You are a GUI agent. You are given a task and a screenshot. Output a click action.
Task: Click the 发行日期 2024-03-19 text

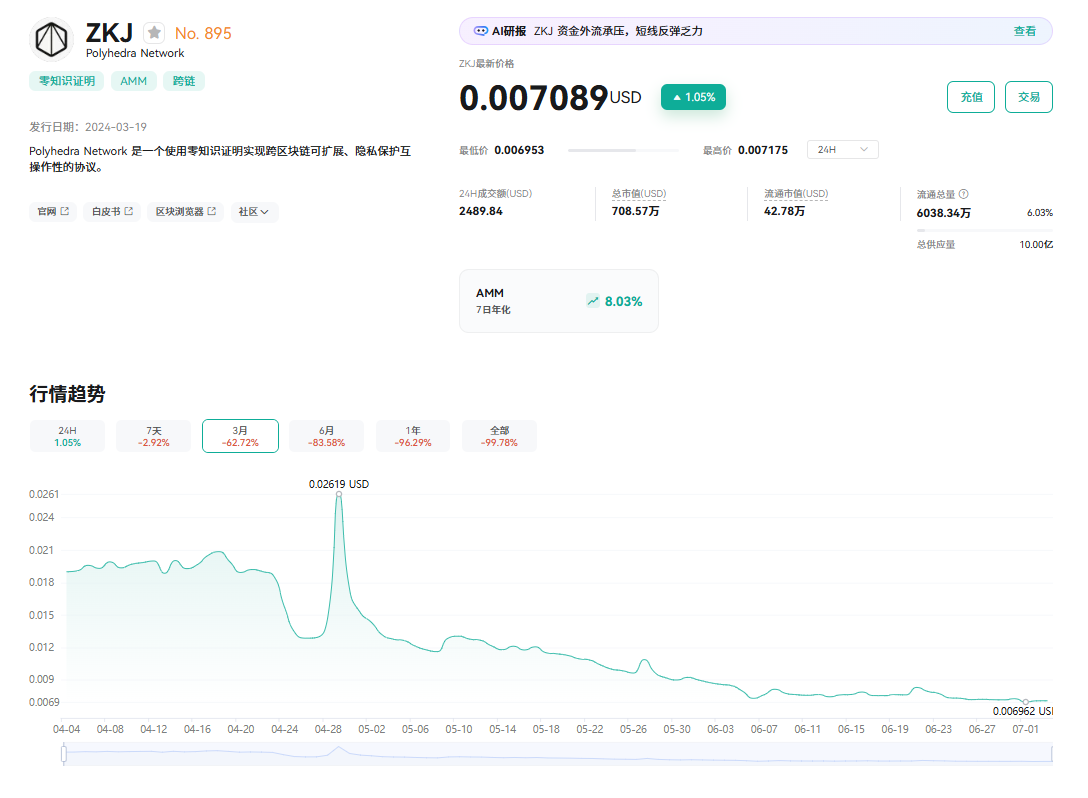click(88, 127)
